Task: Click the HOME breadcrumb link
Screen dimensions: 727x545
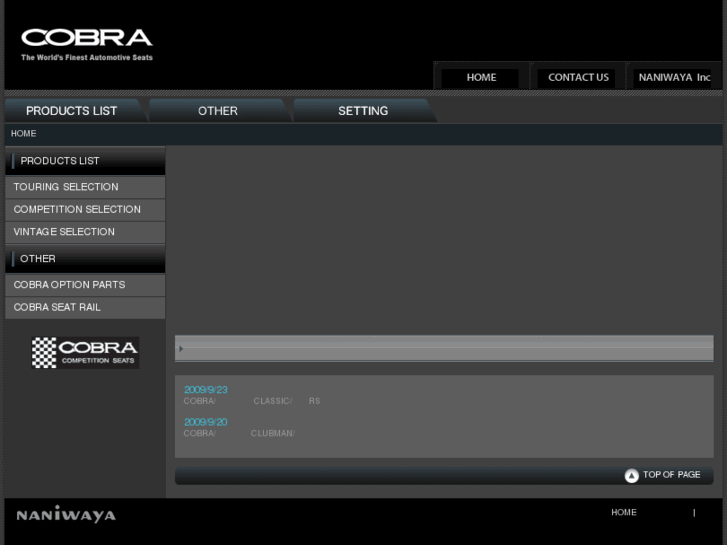Action: point(24,134)
